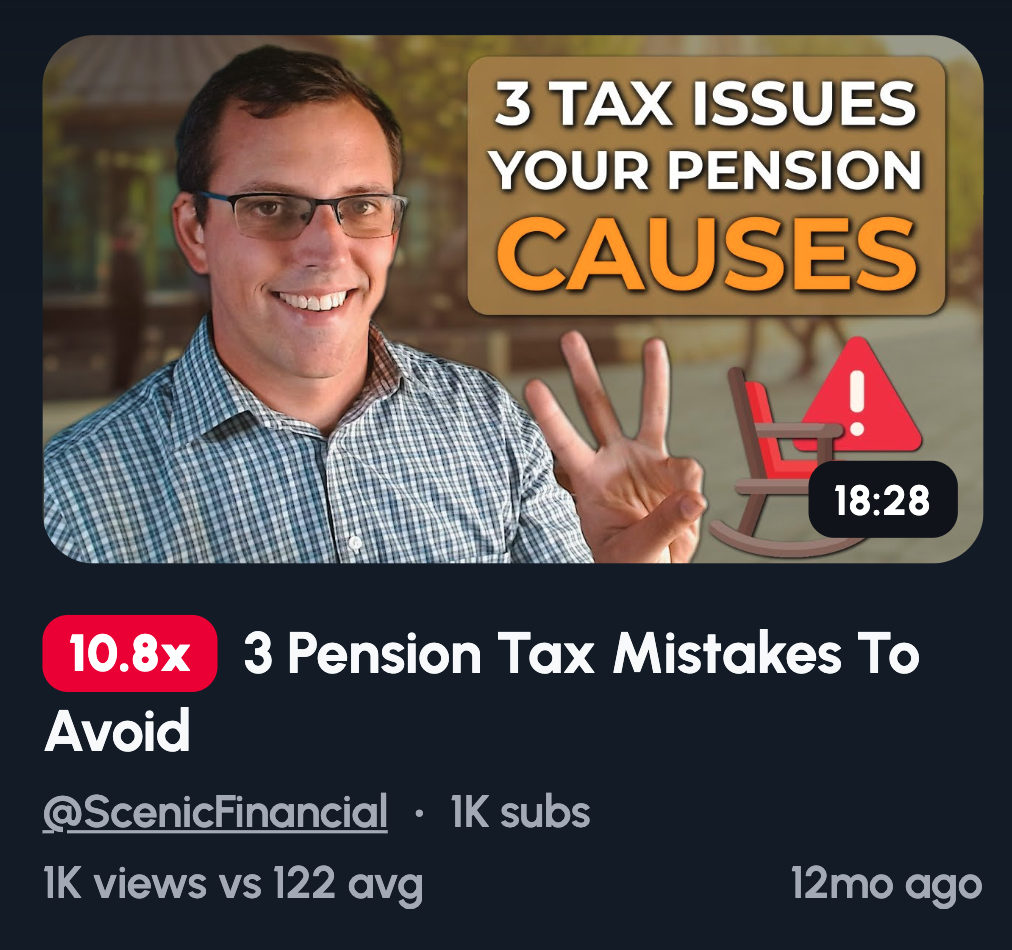Click the man's glasses in the thumbnail
This screenshot has height=950, width=1012.
(303, 214)
